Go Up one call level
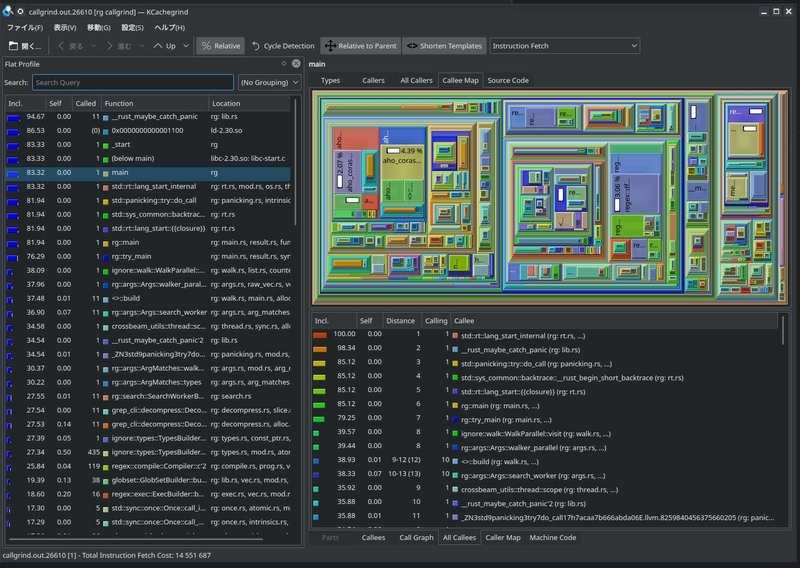The image size is (800, 568). pyautogui.click(x=165, y=46)
